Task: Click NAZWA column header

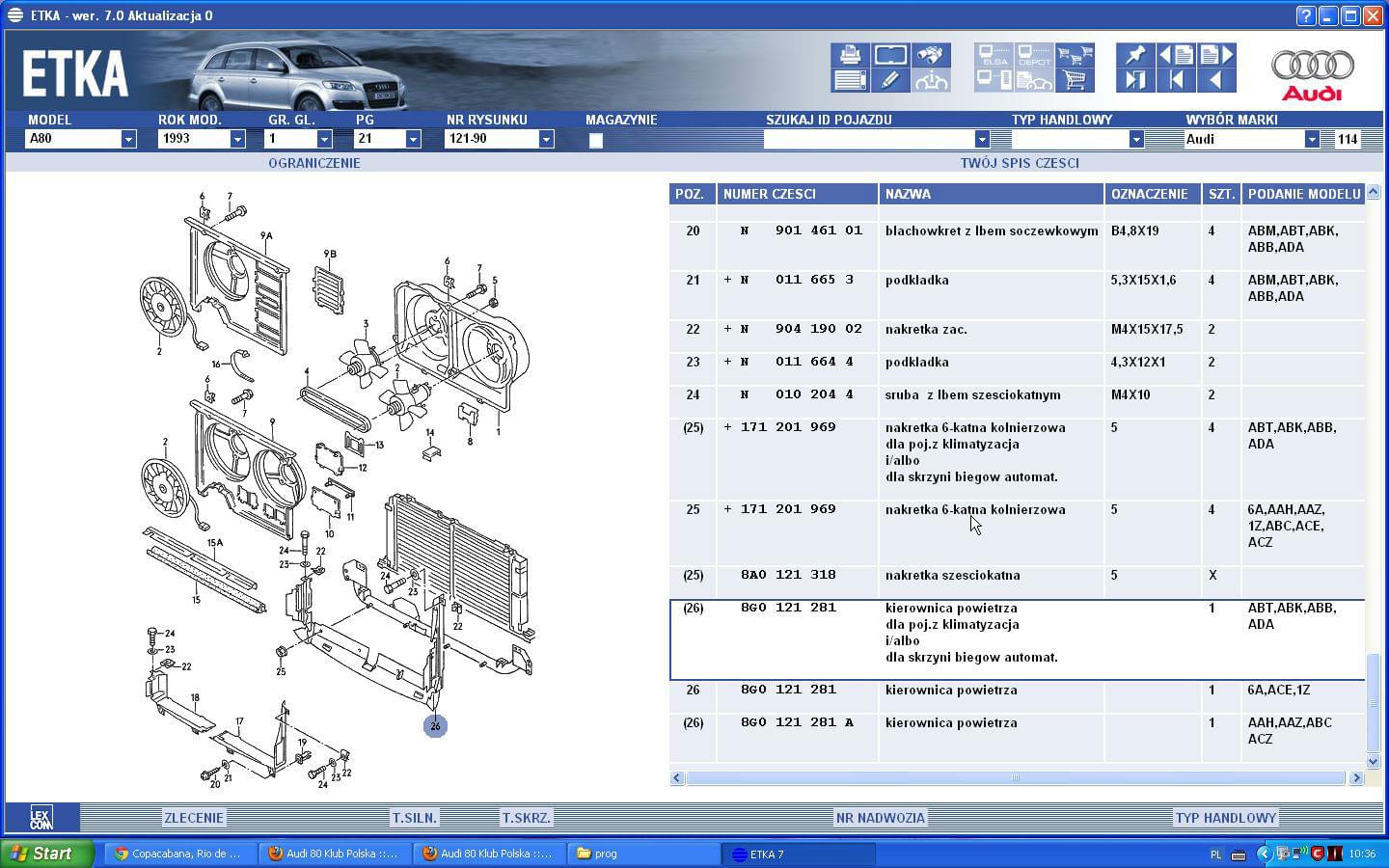Action: (x=991, y=194)
